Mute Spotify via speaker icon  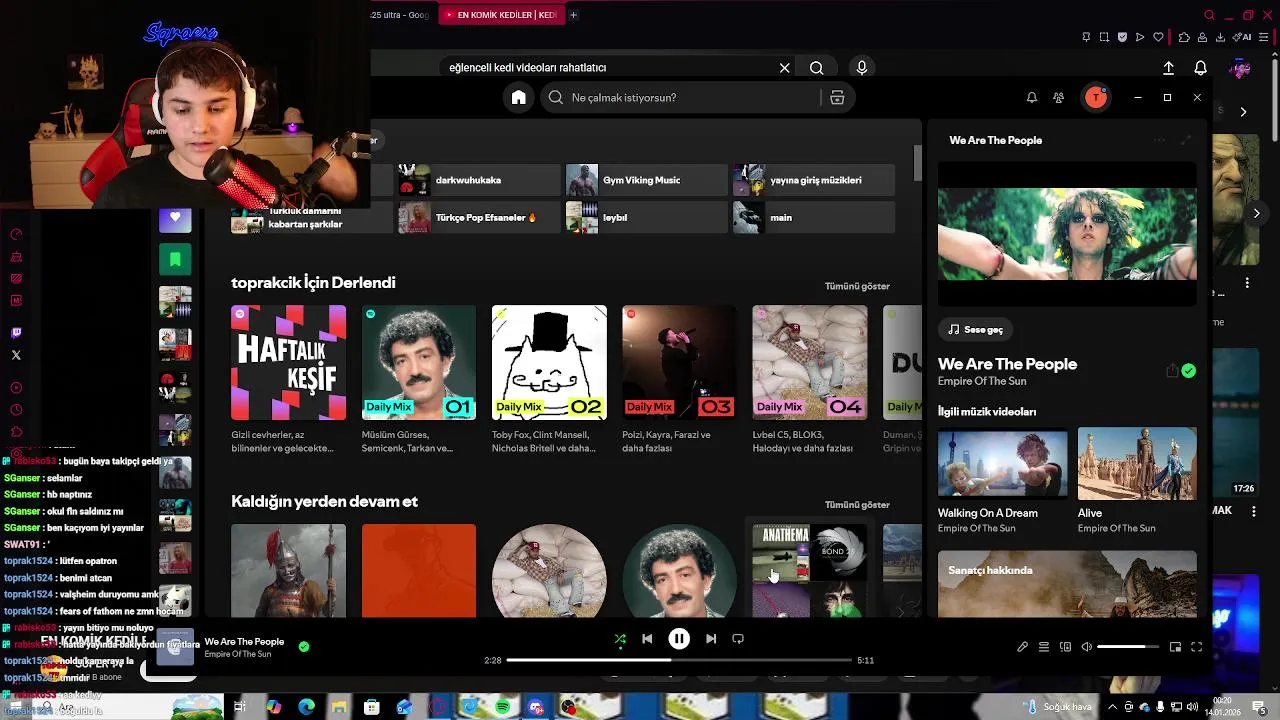pyautogui.click(x=1087, y=647)
